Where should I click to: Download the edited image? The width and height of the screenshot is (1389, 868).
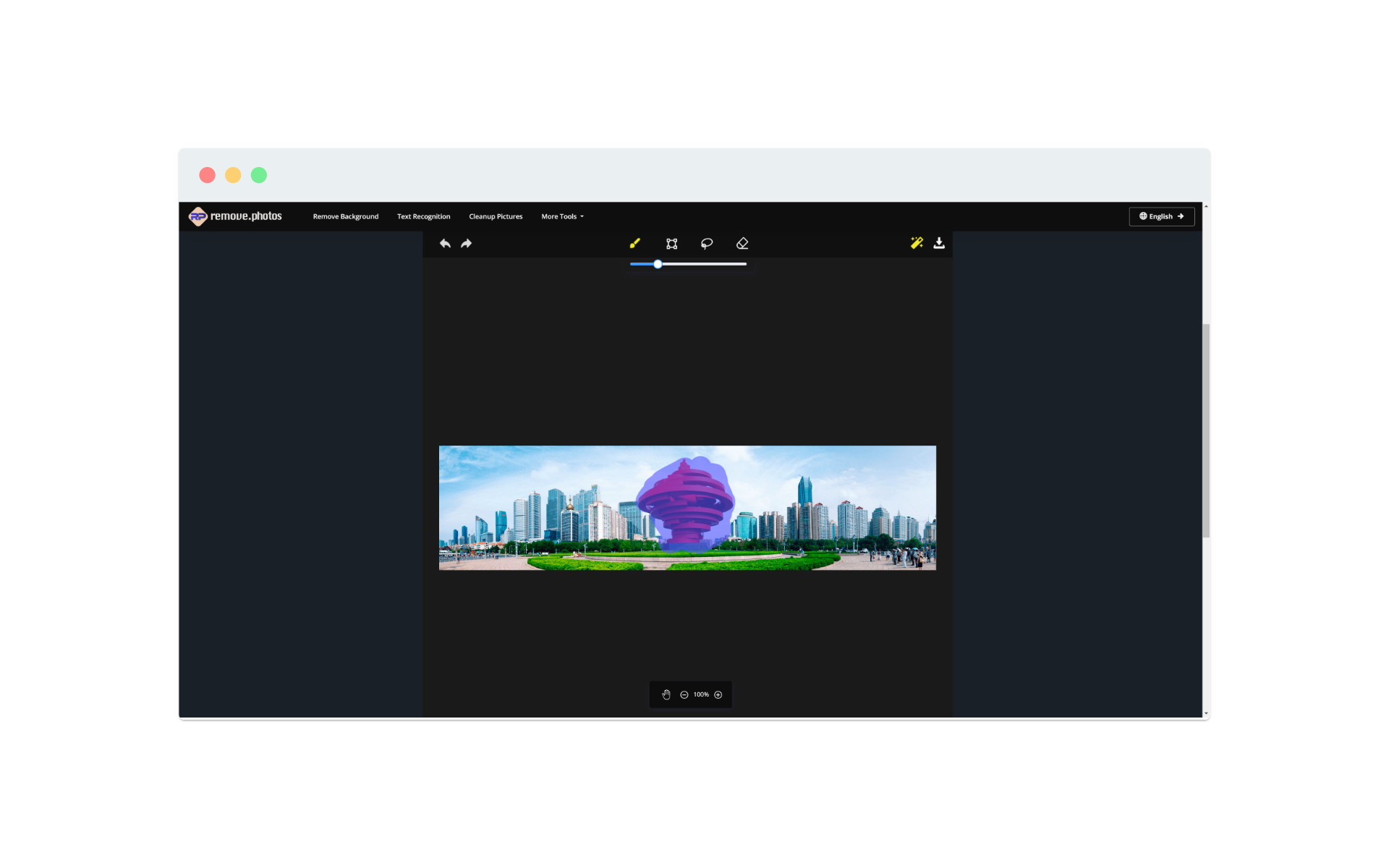click(939, 243)
